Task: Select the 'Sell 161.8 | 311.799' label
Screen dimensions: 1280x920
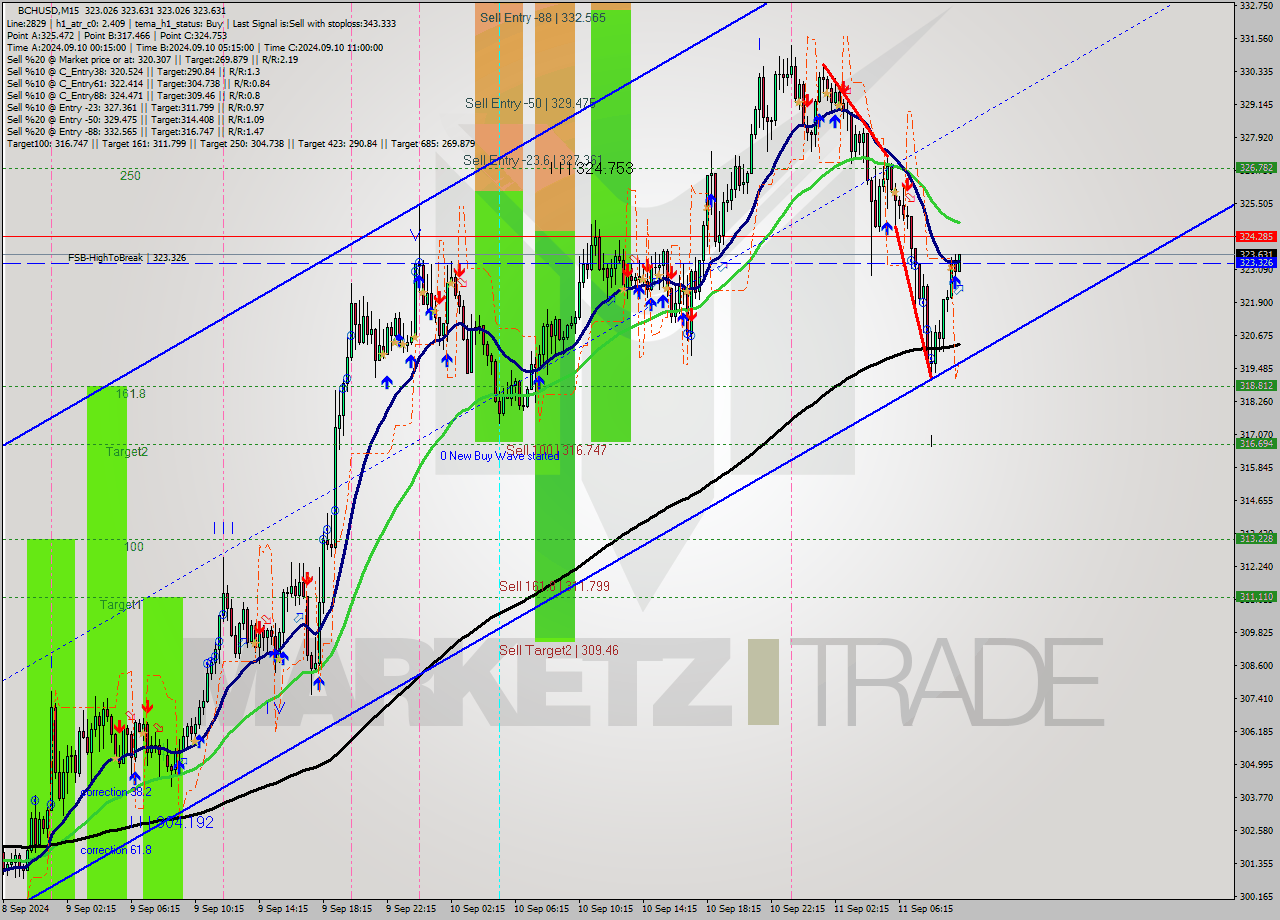Action: (554, 586)
